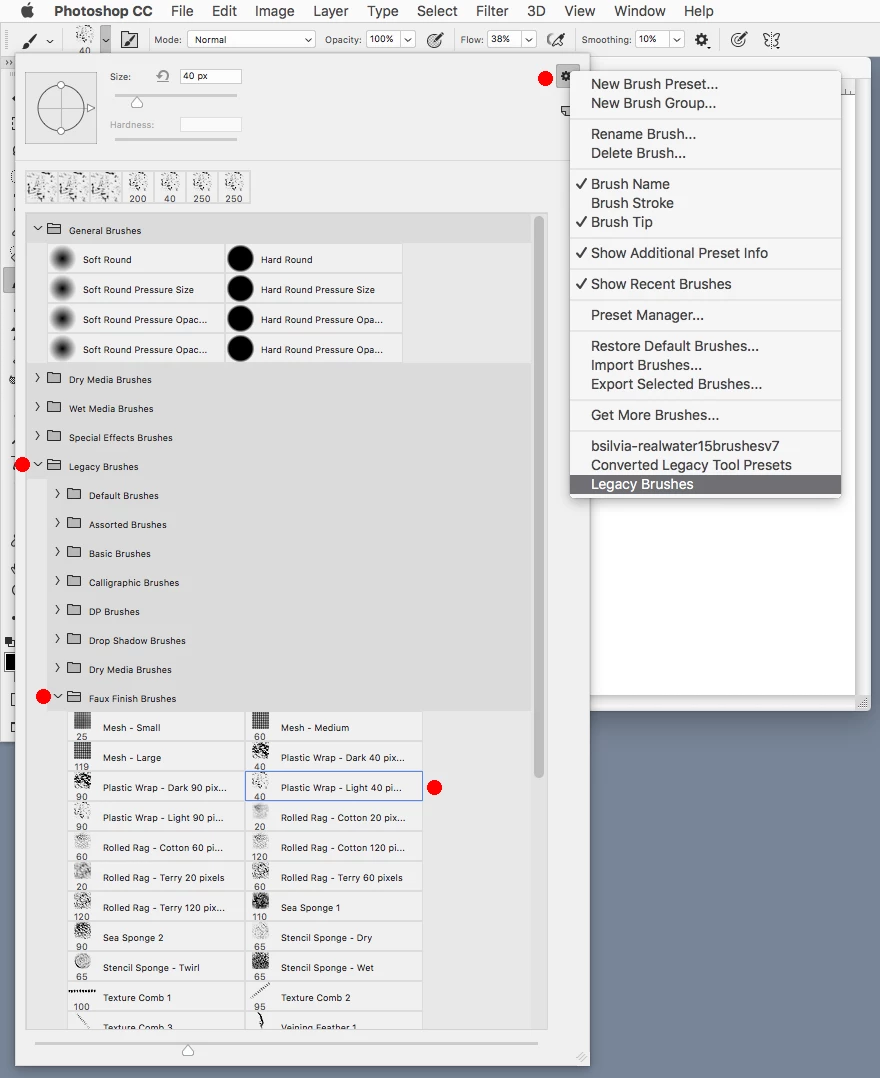This screenshot has width=880, height=1078.
Task: Select the Sea Sponge 1 brush
Action: point(334,908)
